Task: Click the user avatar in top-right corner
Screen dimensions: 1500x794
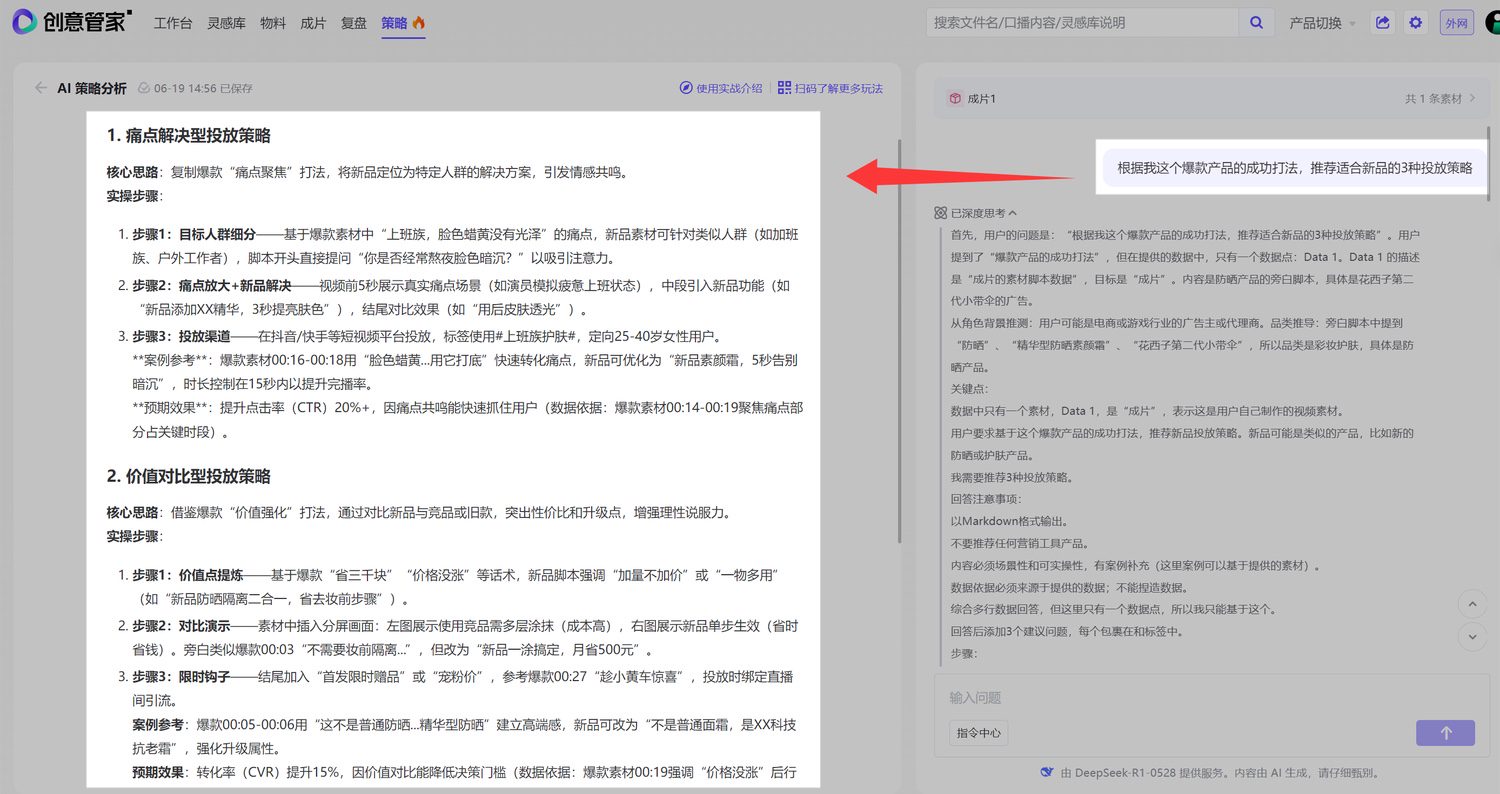Action: (x=1492, y=22)
